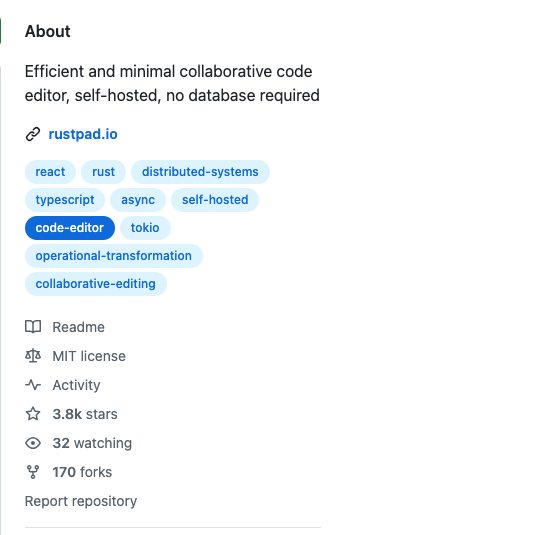534x535 pixels.
Task: Click the Report repository link
Action: tap(81, 501)
